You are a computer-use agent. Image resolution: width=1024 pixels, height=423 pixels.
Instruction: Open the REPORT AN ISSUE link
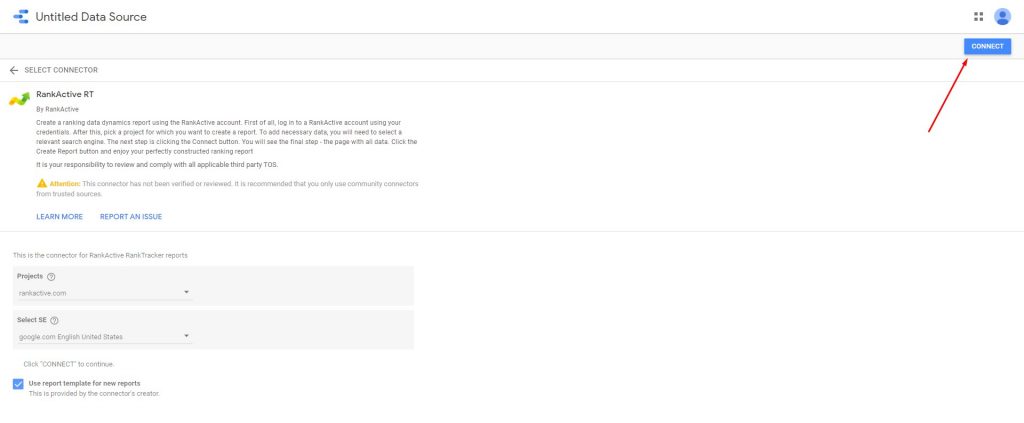(131, 217)
